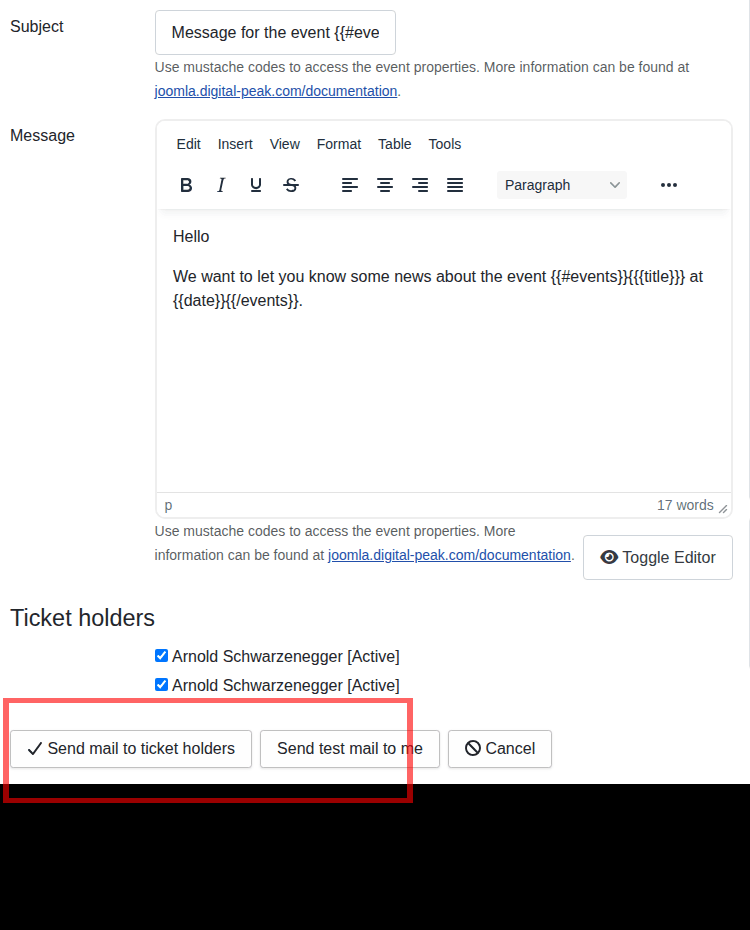Screen dimensions: 750x930
Task: Open the Paragraph format dropdown
Action: (x=562, y=185)
